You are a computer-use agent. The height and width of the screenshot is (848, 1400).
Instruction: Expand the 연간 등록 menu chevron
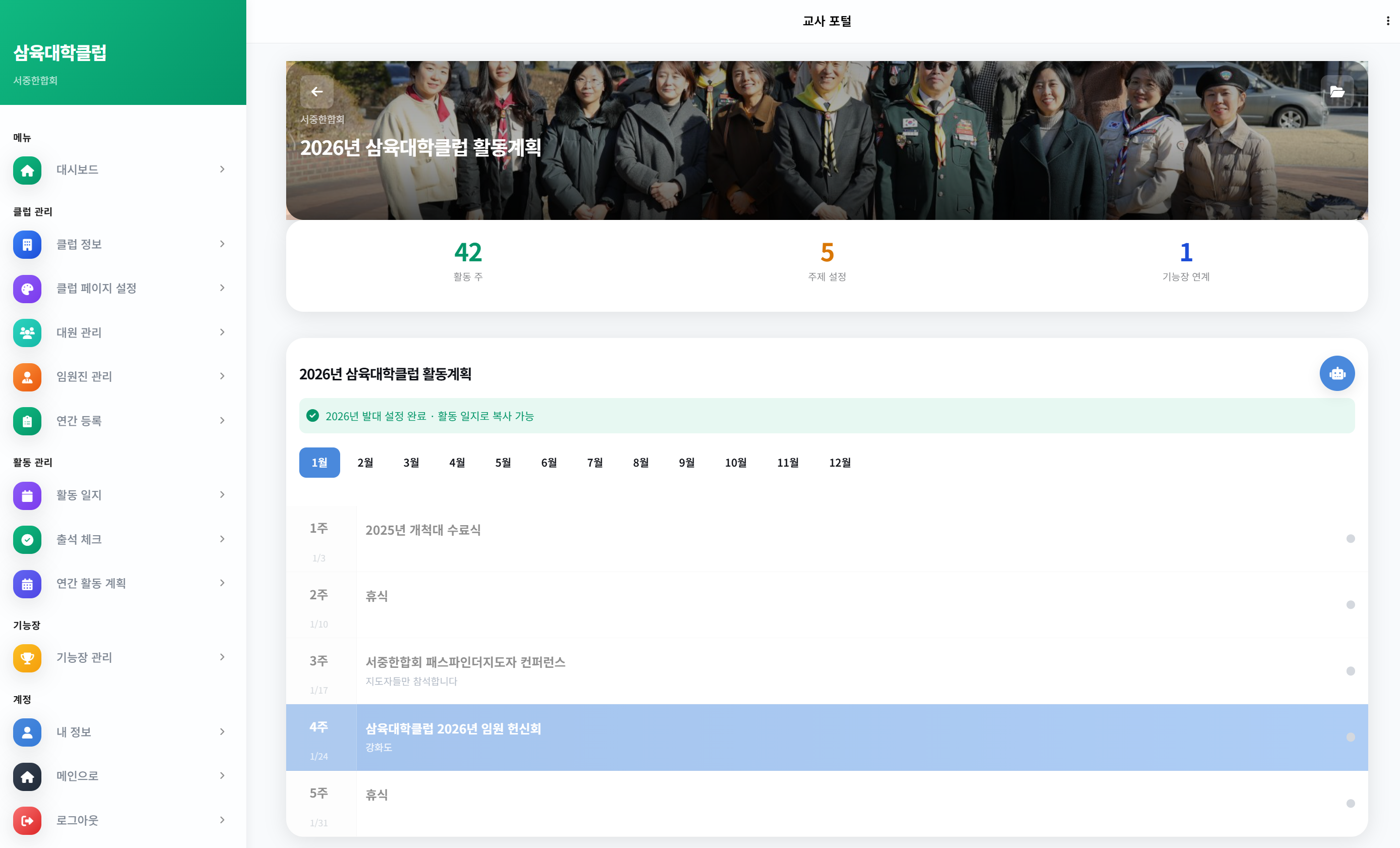point(222,420)
